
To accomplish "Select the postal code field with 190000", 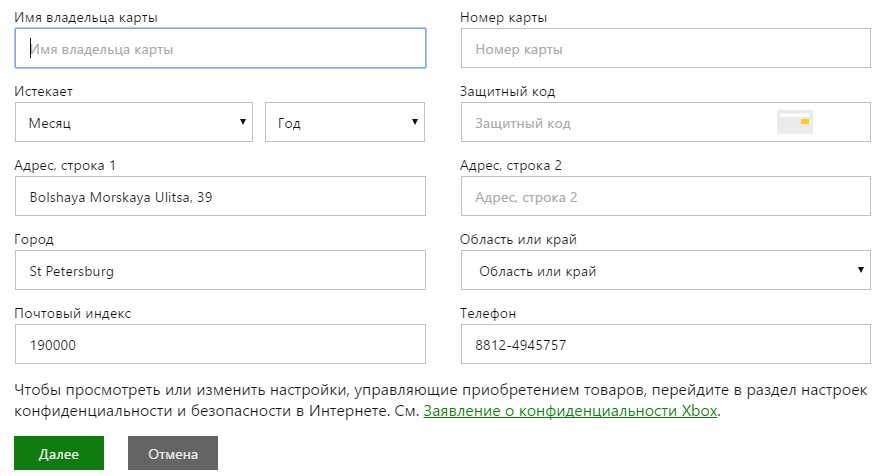I will [x=220, y=345].
